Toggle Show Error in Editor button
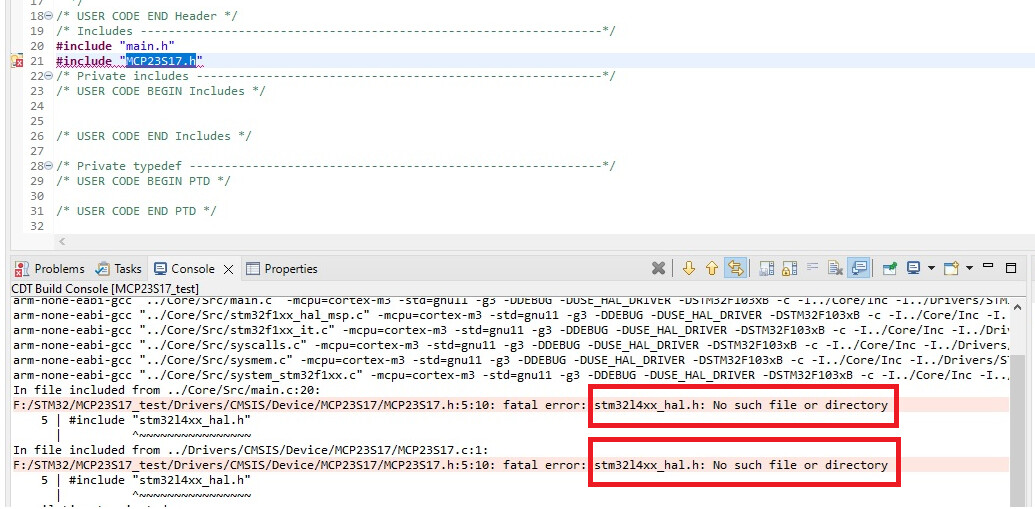This screenshot has width=1035, height=509. pos(736,268)
